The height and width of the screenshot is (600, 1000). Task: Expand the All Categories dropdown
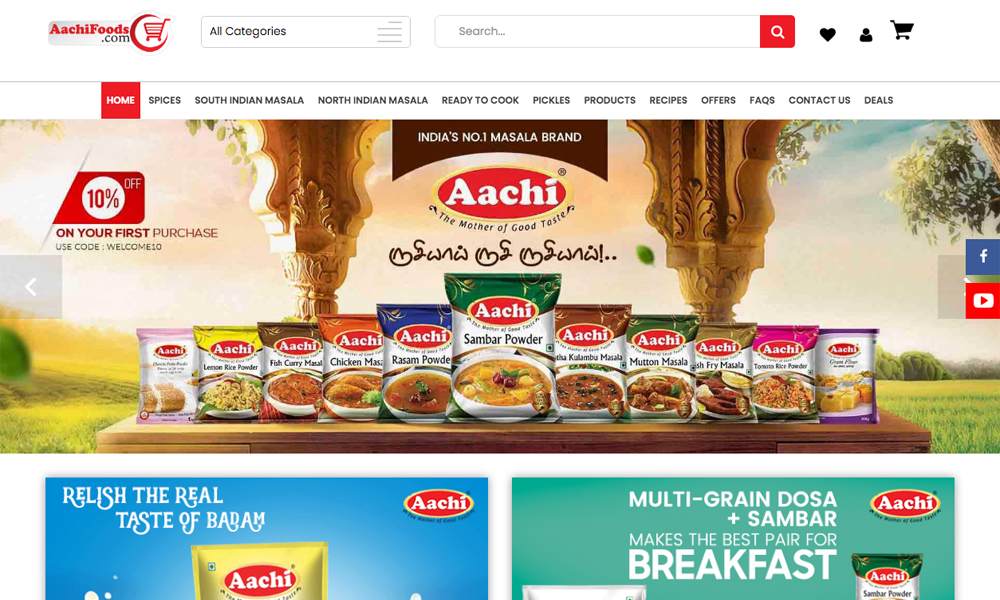305,32
